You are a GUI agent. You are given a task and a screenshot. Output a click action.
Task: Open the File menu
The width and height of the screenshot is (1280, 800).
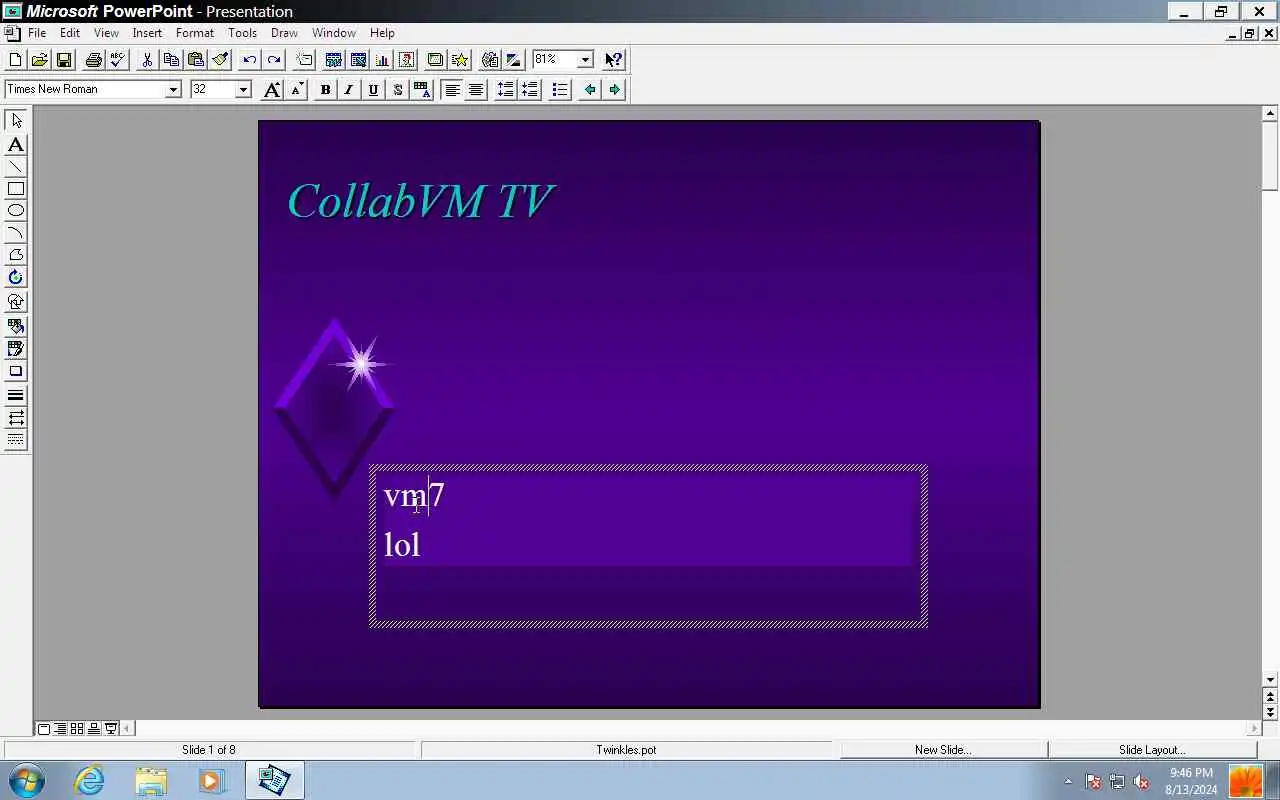click(37, 33)
